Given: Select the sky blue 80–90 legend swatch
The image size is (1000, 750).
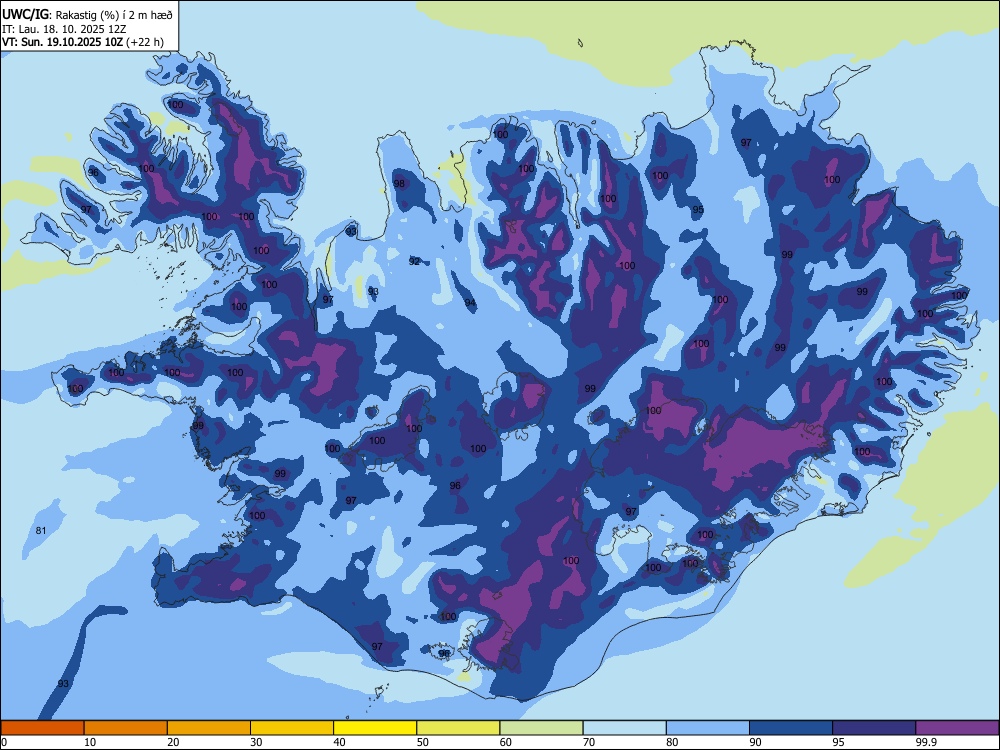Looking at the screenshot, I should point(708,728).
